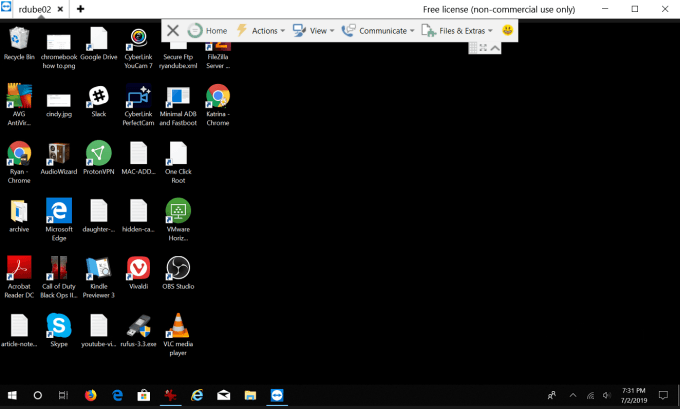
Task: Add a new connection tab with plus
Action: coord(80,9)
